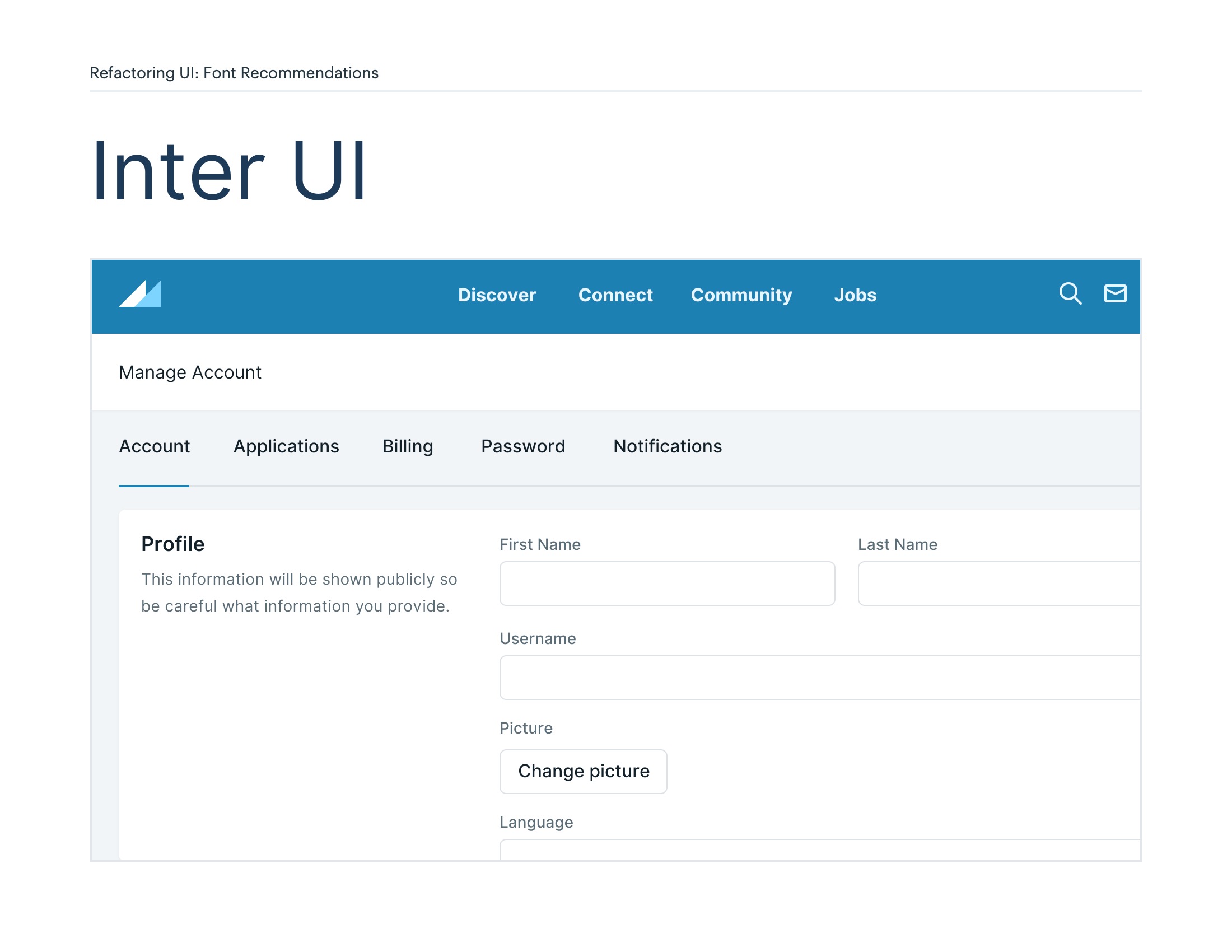
Task: Switch to the Applications tab
Action: tap(286, 446)
